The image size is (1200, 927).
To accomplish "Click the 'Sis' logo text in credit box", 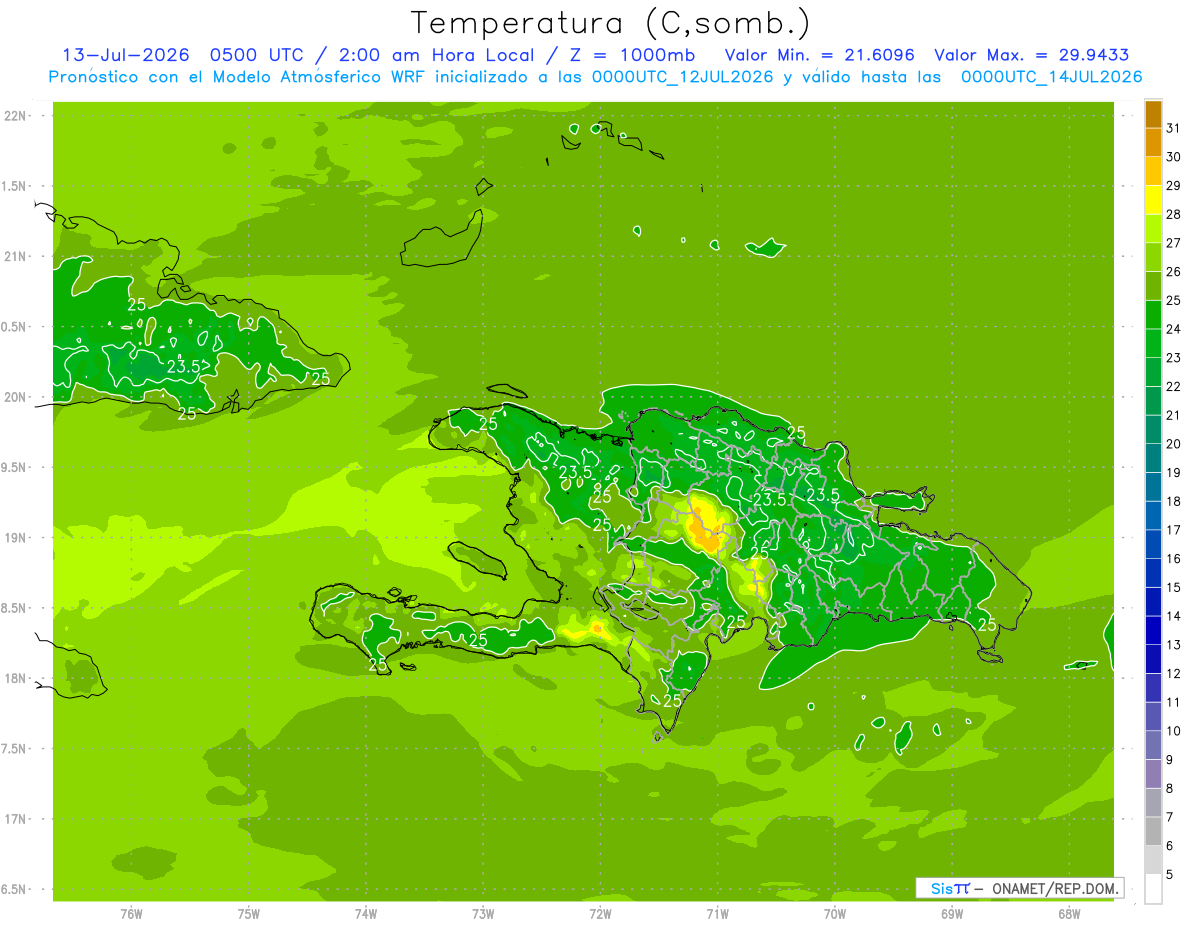I will coord(941,888).
